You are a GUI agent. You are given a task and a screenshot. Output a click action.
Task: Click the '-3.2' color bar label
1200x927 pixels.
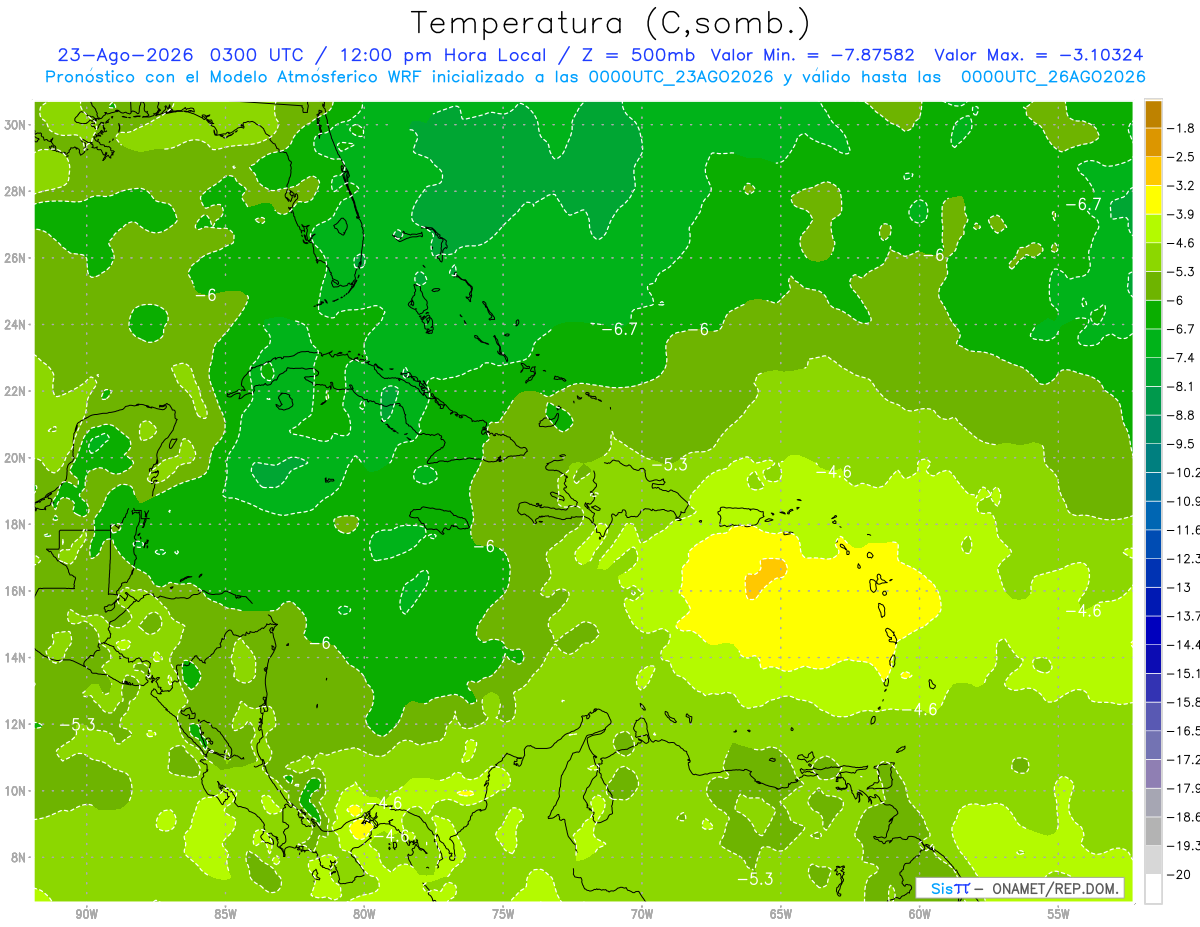1182,186
